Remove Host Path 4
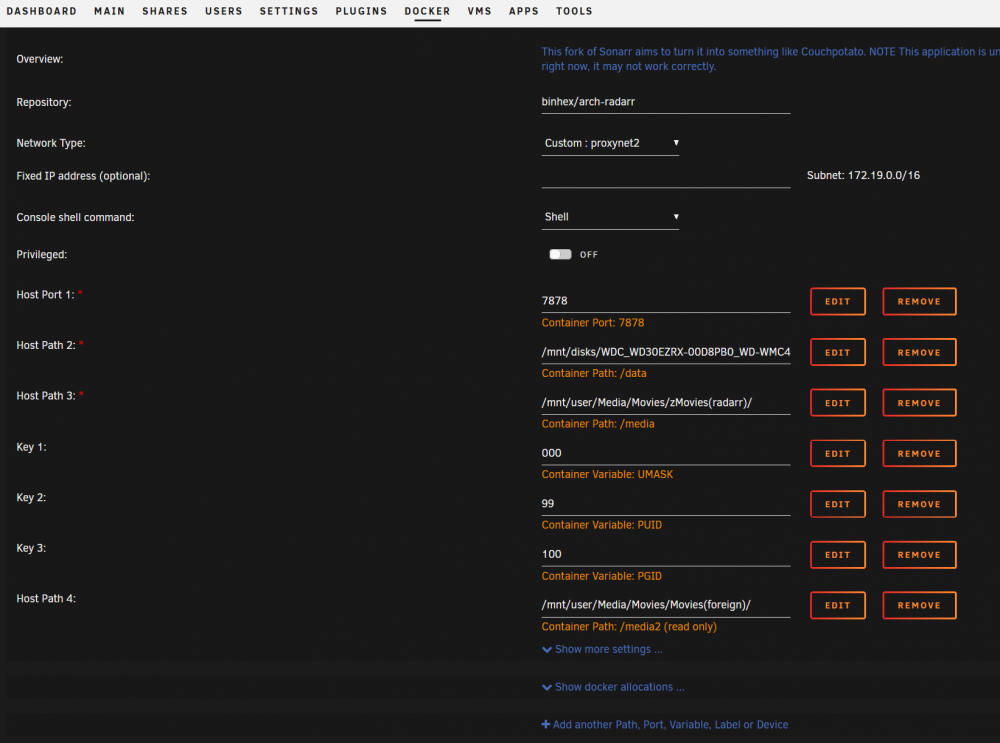The width and height of the screenshot is (1000, 743). click(919, 605)
